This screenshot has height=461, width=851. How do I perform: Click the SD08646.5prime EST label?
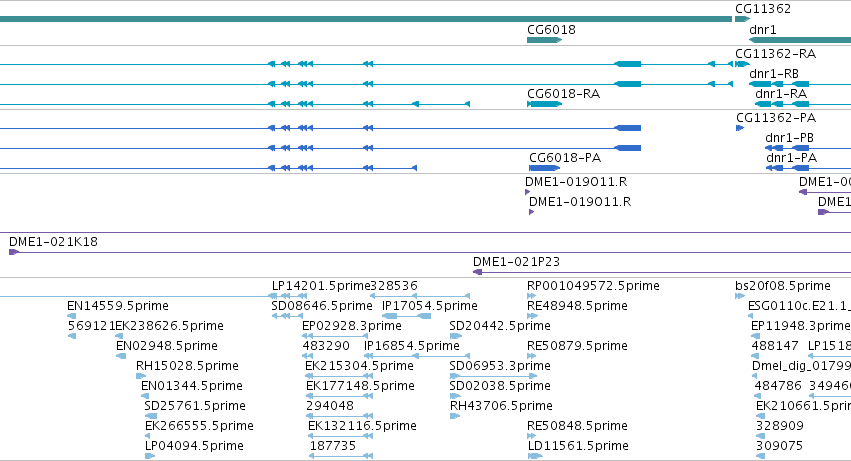tap(322, 306)
